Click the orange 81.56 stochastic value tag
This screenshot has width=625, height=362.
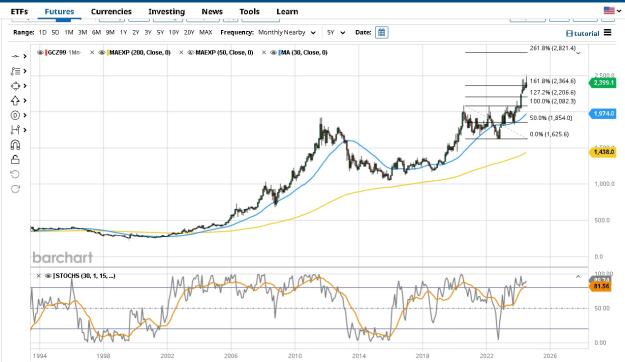600,286
